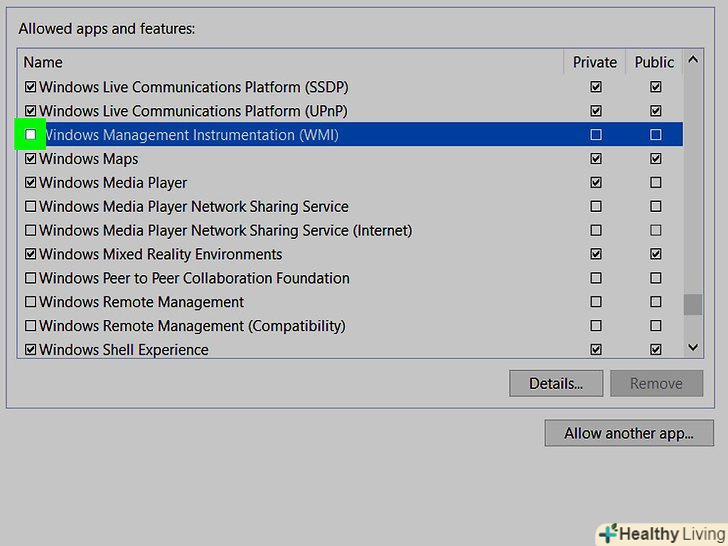This screenshot has width=728, height=546.
Task: Enable Windows Media Player Network Sharing Service
Action: 30,206
